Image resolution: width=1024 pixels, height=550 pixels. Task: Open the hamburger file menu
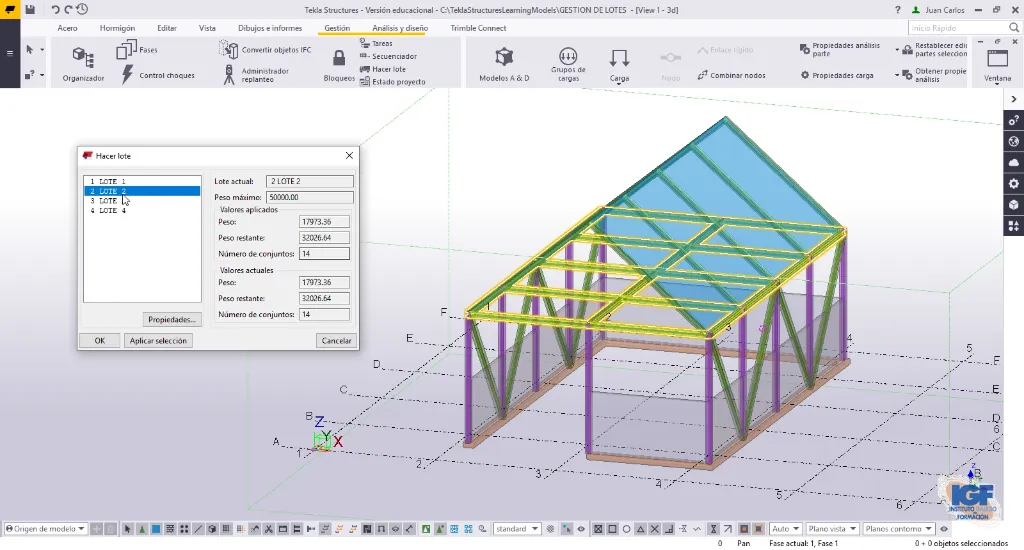[10, 53]
